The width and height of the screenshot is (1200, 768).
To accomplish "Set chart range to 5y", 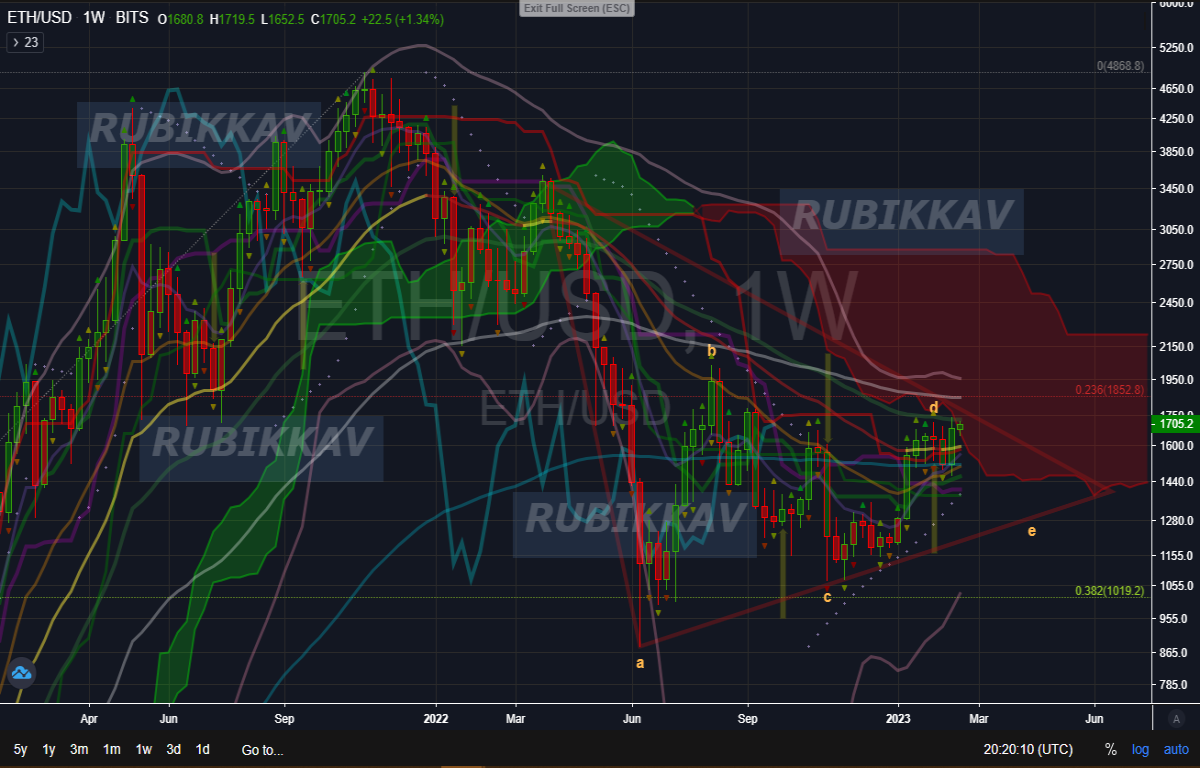I will pyautogui.click(x=20, y=749).
